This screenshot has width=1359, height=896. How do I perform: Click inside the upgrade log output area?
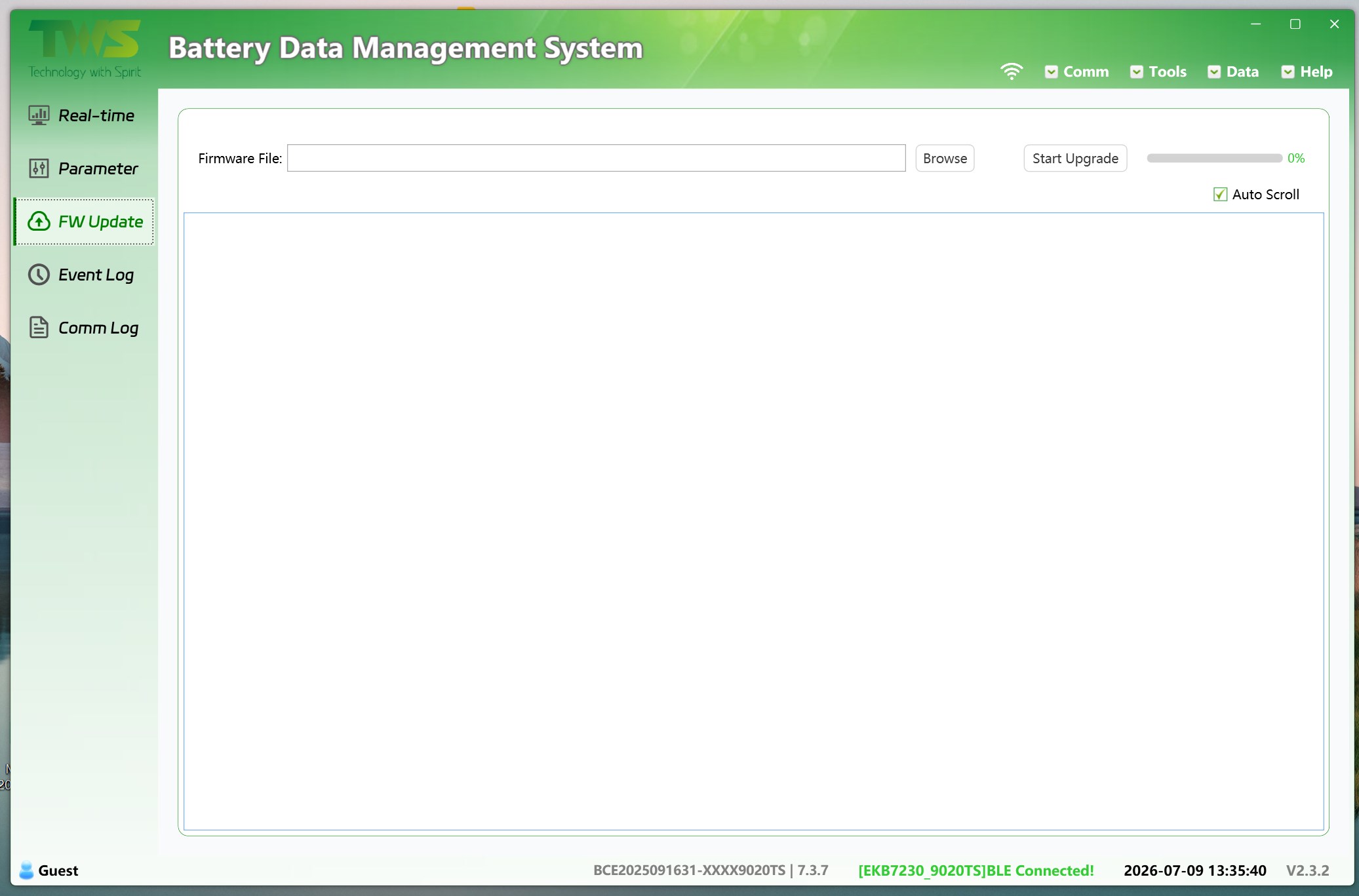pyautogui.click(x=753, y=521)
